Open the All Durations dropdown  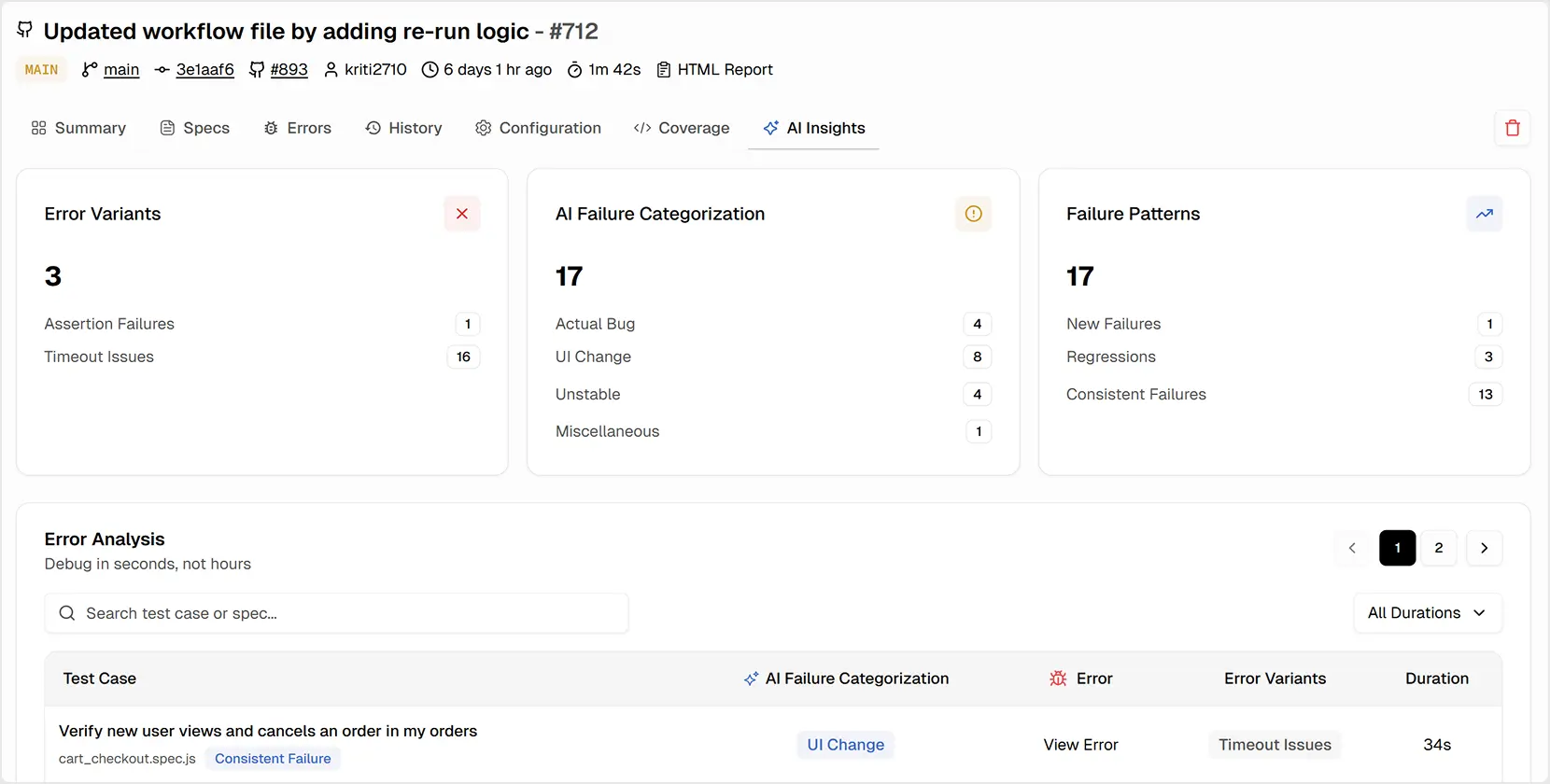1428,613
